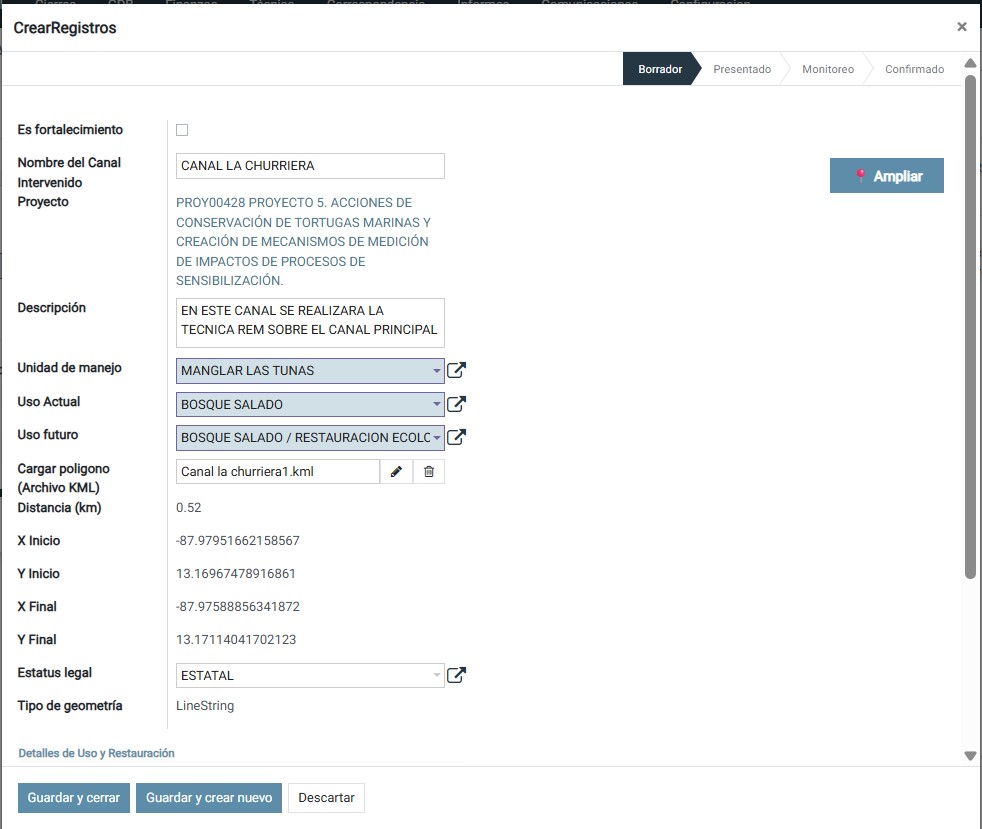Select Borrador status stage

coord(660,69)
